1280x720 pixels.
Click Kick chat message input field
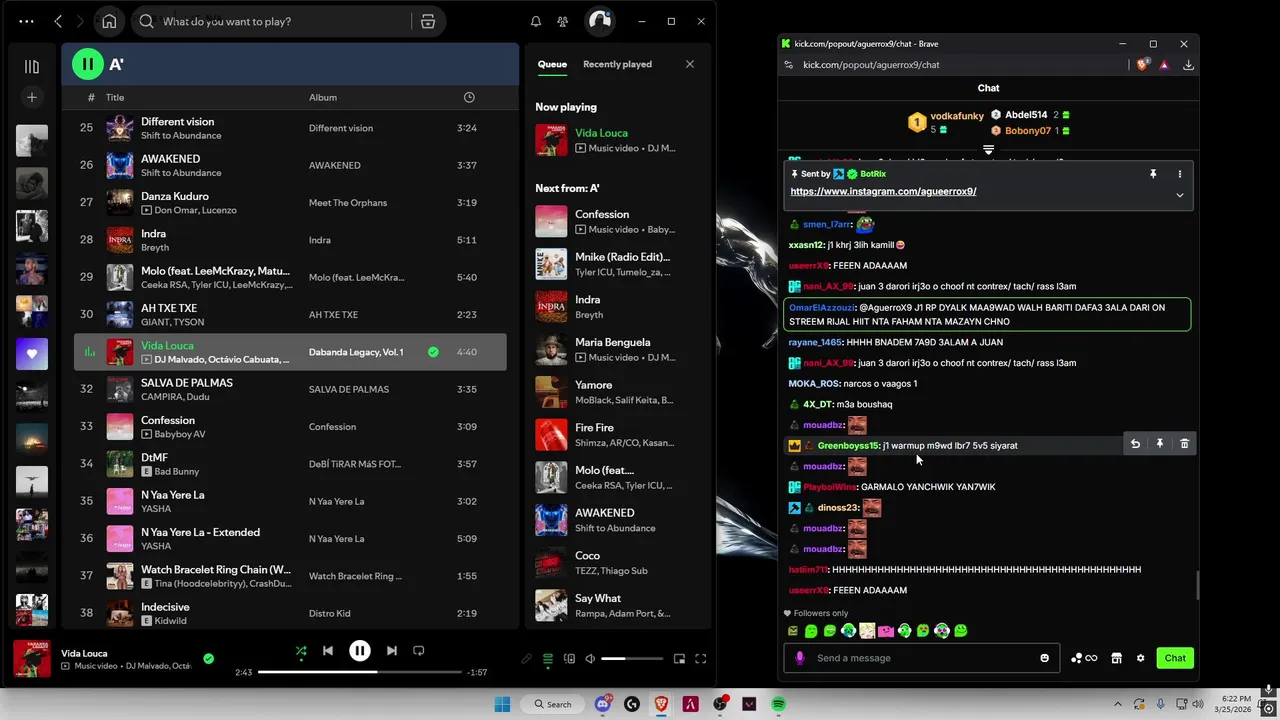pos(920,658)
